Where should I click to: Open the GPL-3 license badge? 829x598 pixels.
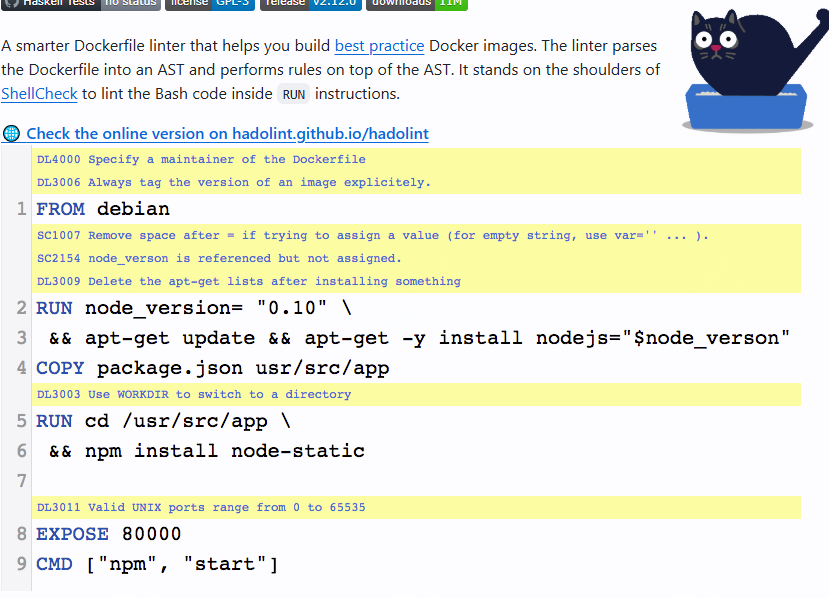coord(207,4)
